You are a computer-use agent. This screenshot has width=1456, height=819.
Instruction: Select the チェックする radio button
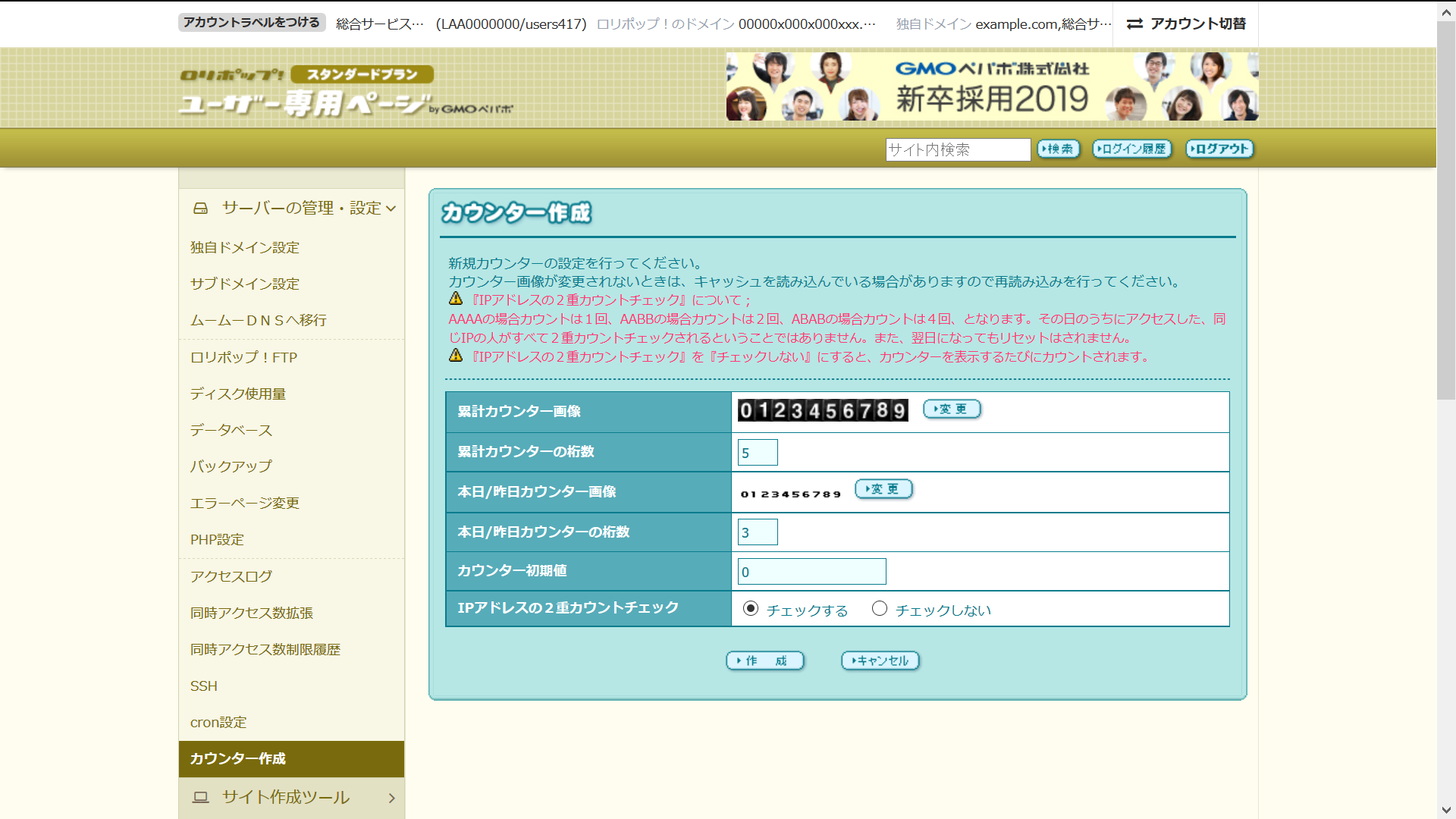(x=751, y=609)
